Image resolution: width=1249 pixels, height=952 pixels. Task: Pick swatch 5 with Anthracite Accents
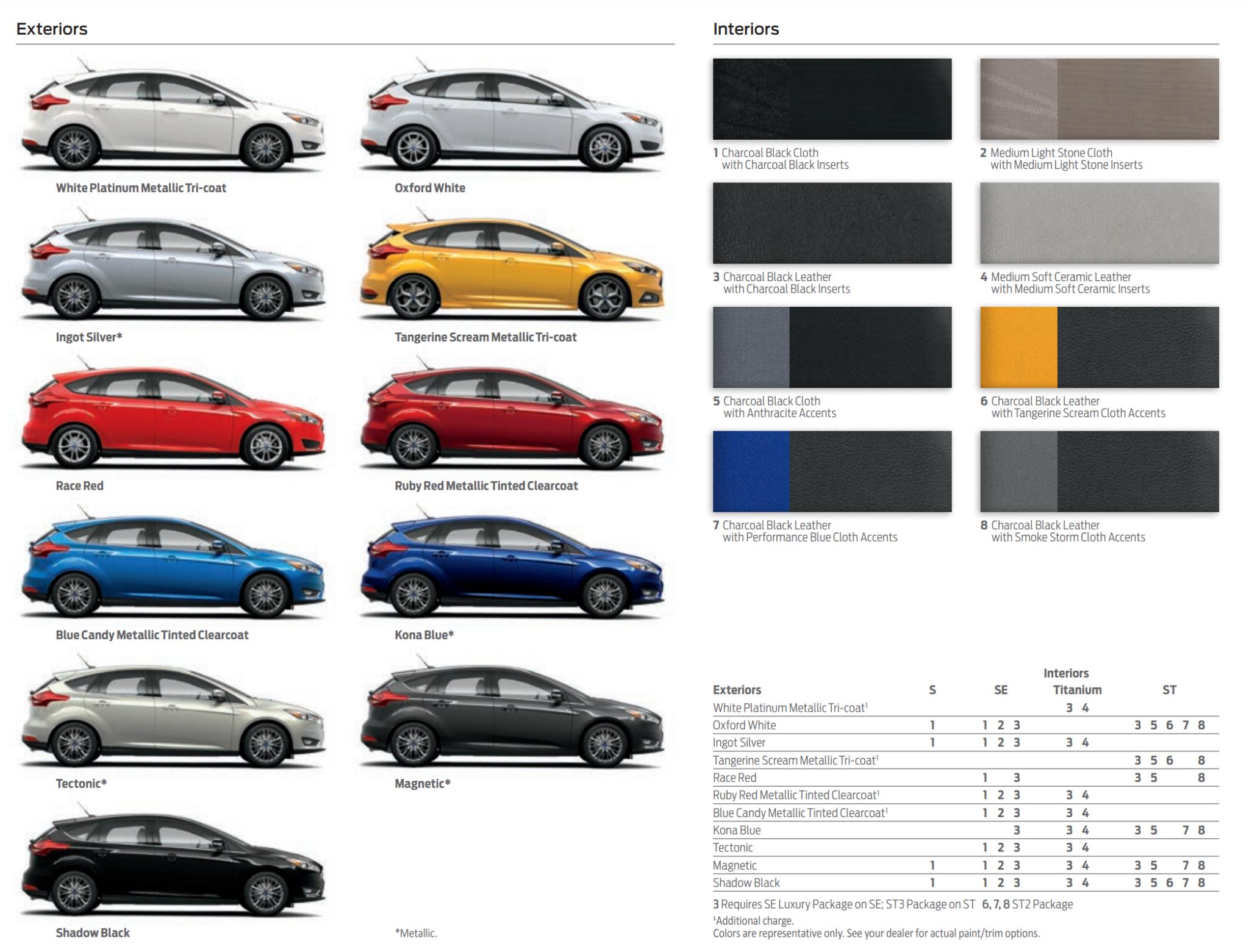pos(832,347)
